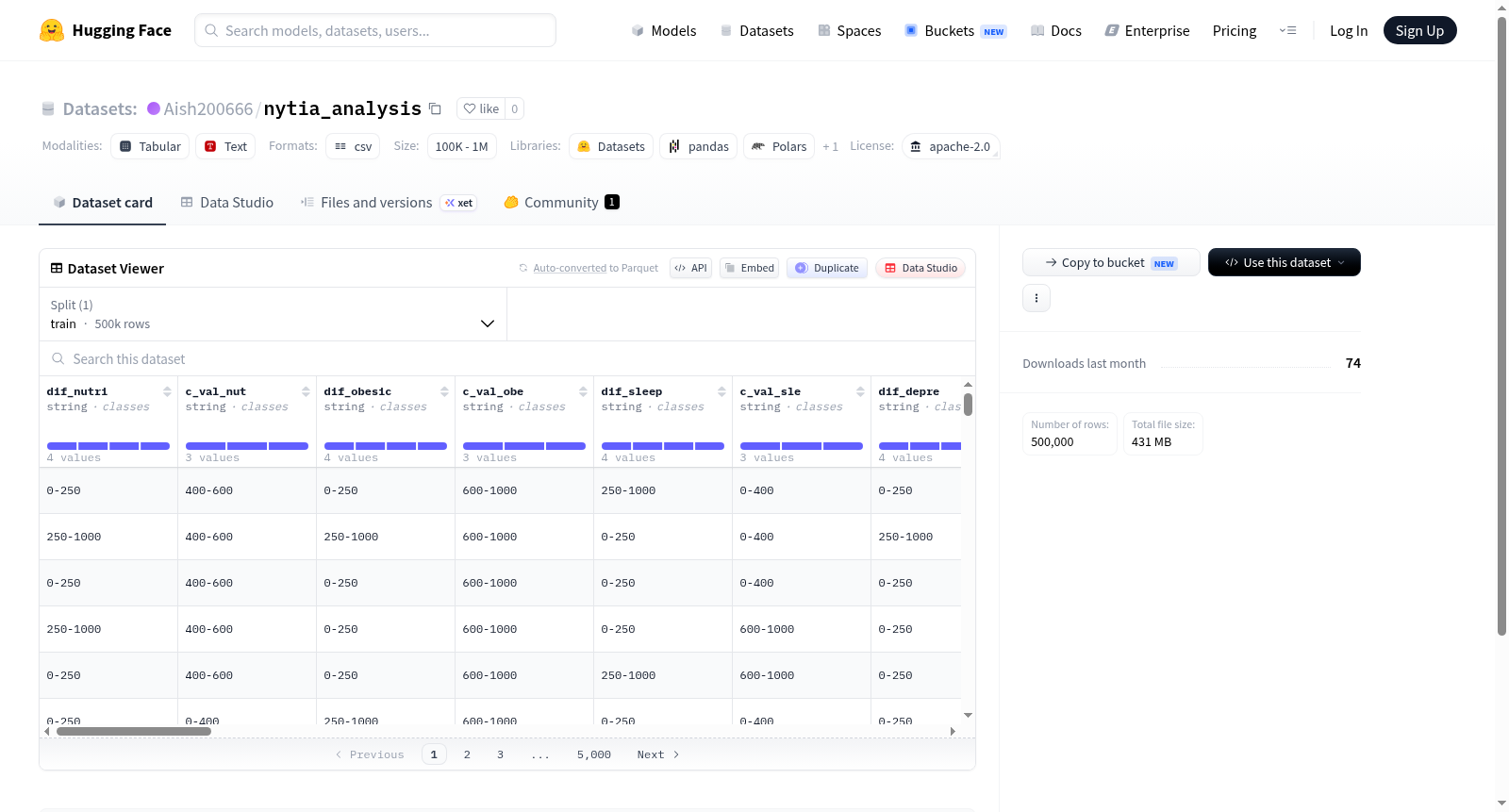1509x812 pixels.
Task: Jump to page 5,000
Action: pyautogui.click(x=594, y=754)
